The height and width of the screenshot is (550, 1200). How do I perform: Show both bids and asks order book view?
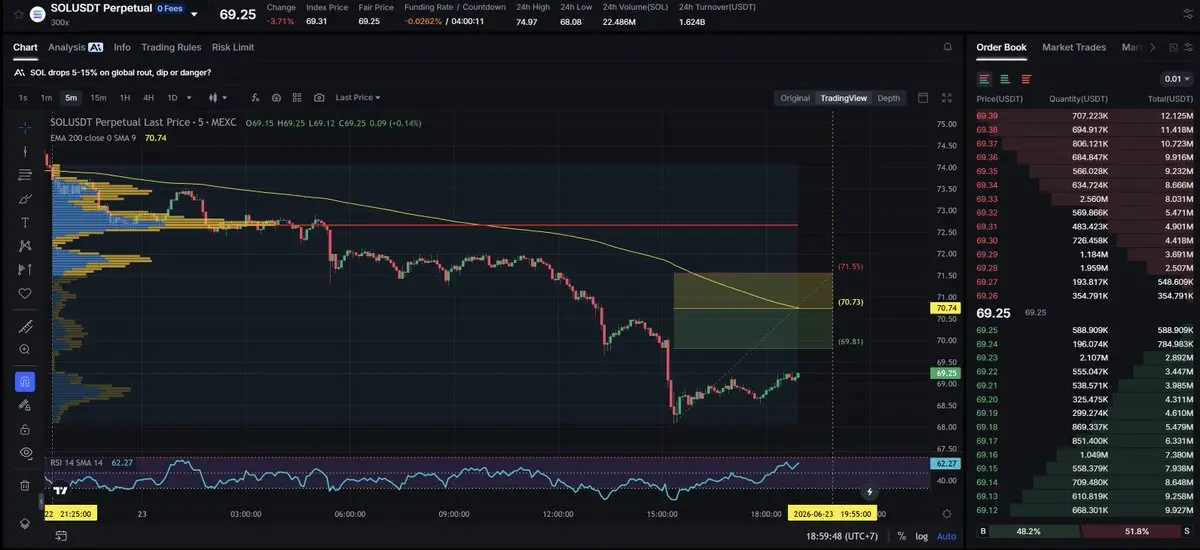[x=985, y=78]
